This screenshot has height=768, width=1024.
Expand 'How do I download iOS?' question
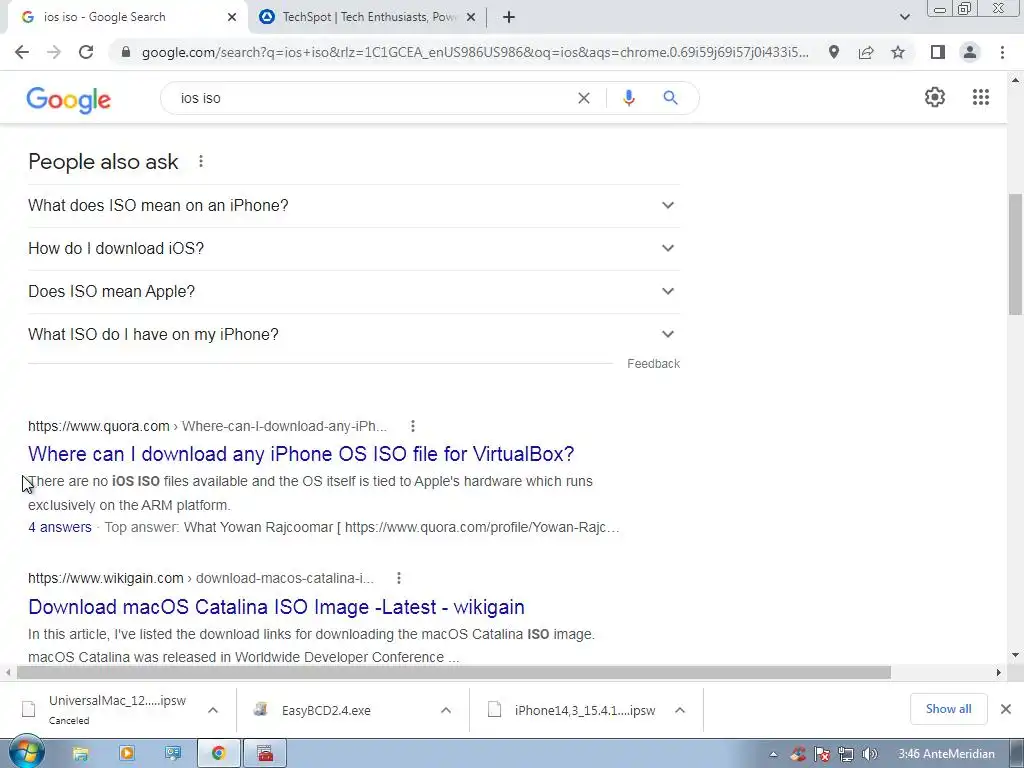(354, 249)
